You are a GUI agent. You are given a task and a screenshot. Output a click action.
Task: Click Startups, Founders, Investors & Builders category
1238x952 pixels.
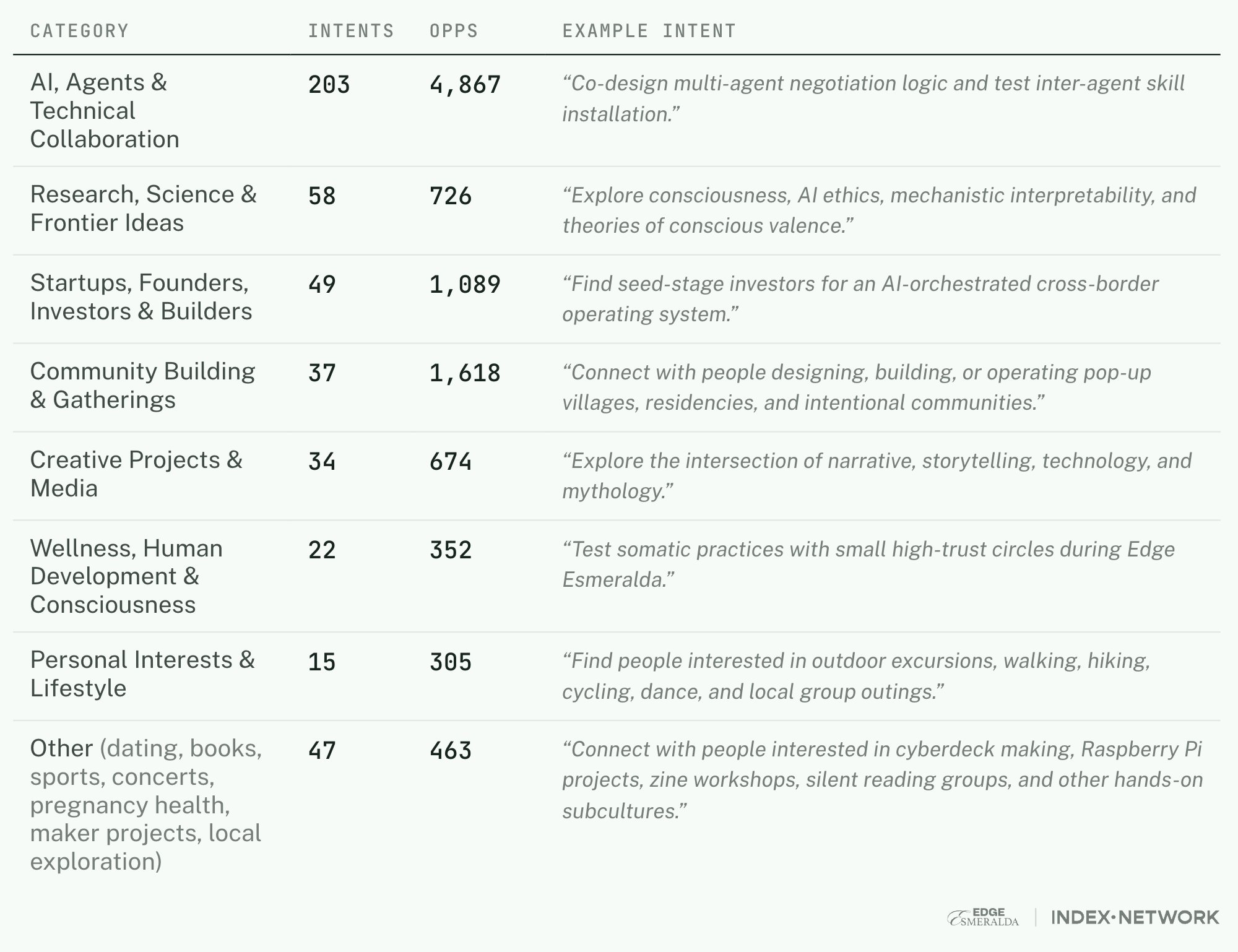pos(141,297)
